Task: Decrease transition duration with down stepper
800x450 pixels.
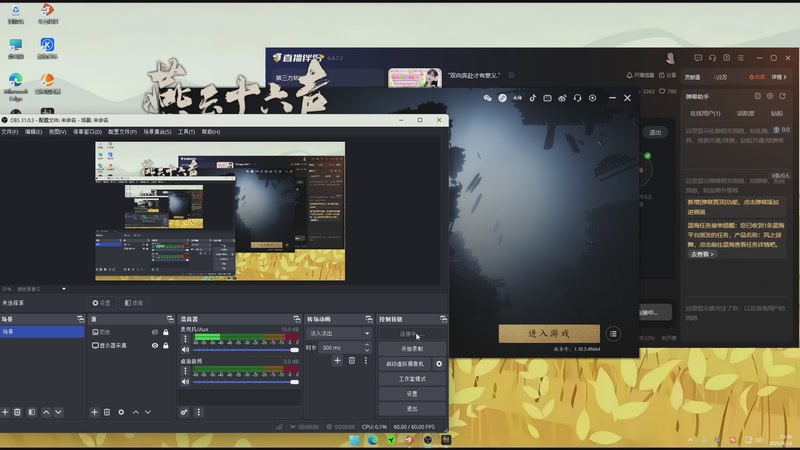Action: click(367, 351)
